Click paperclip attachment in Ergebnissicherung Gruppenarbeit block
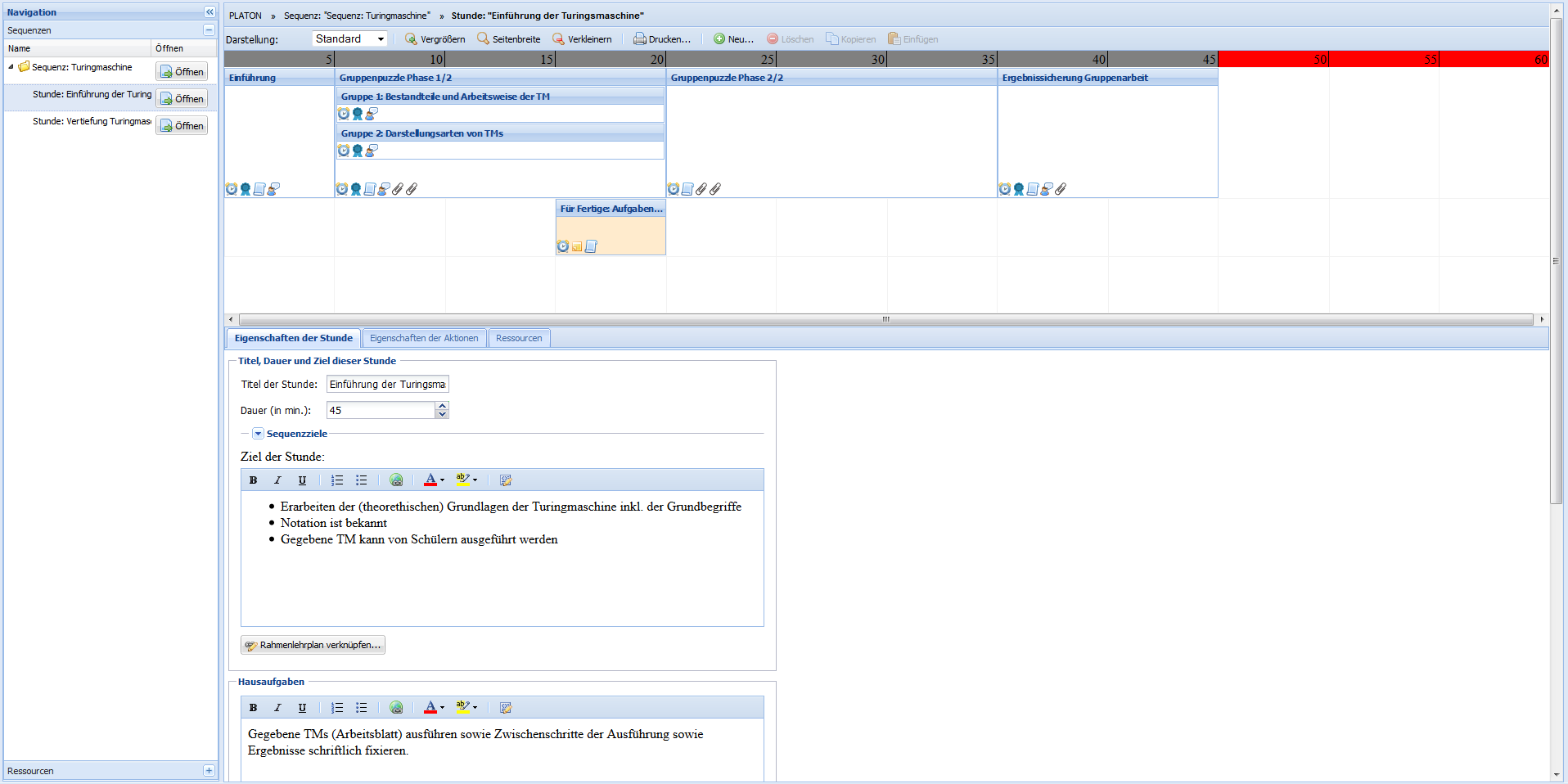Viewport: 1568px width, 784px height. coord(1061,189)
